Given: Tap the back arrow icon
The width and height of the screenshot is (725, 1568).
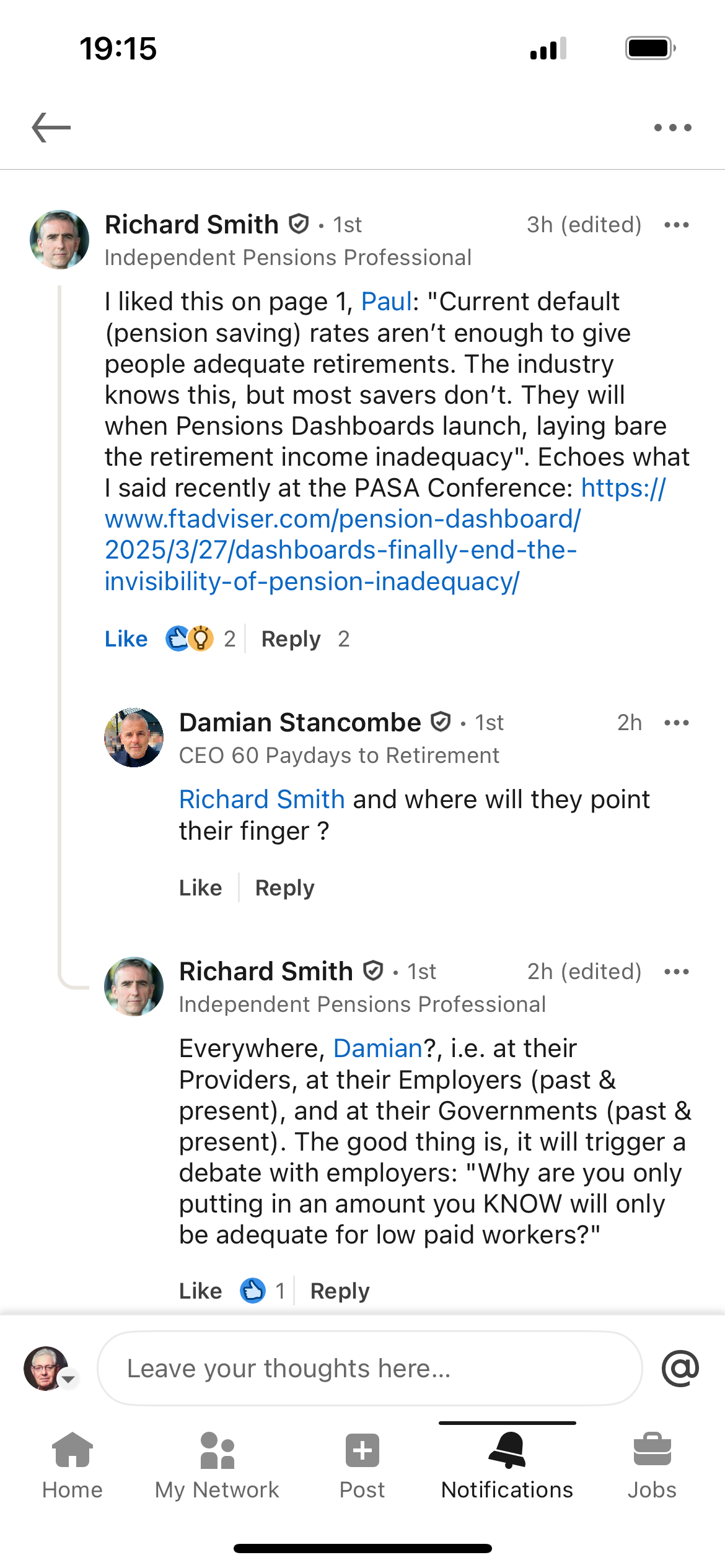Looking at the screenshot, I should click(51, 128).
